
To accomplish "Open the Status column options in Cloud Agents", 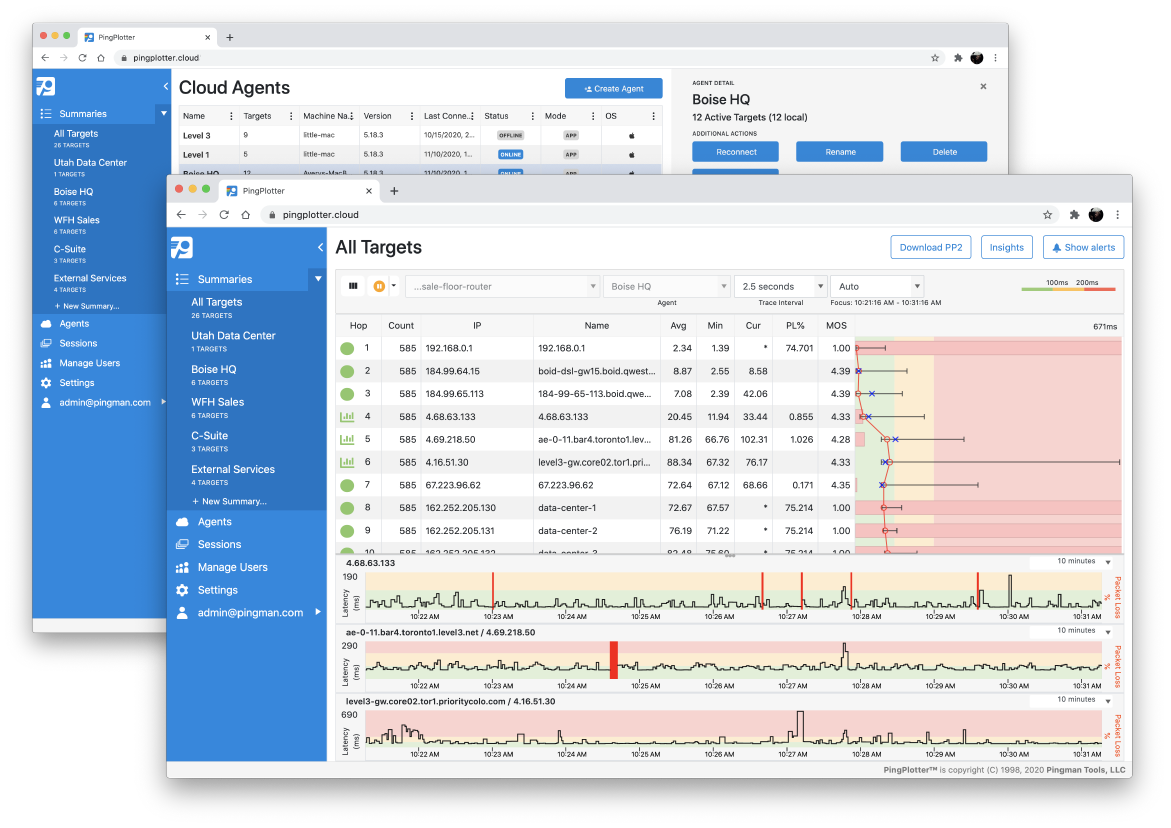I will click(x=532, y=116).
